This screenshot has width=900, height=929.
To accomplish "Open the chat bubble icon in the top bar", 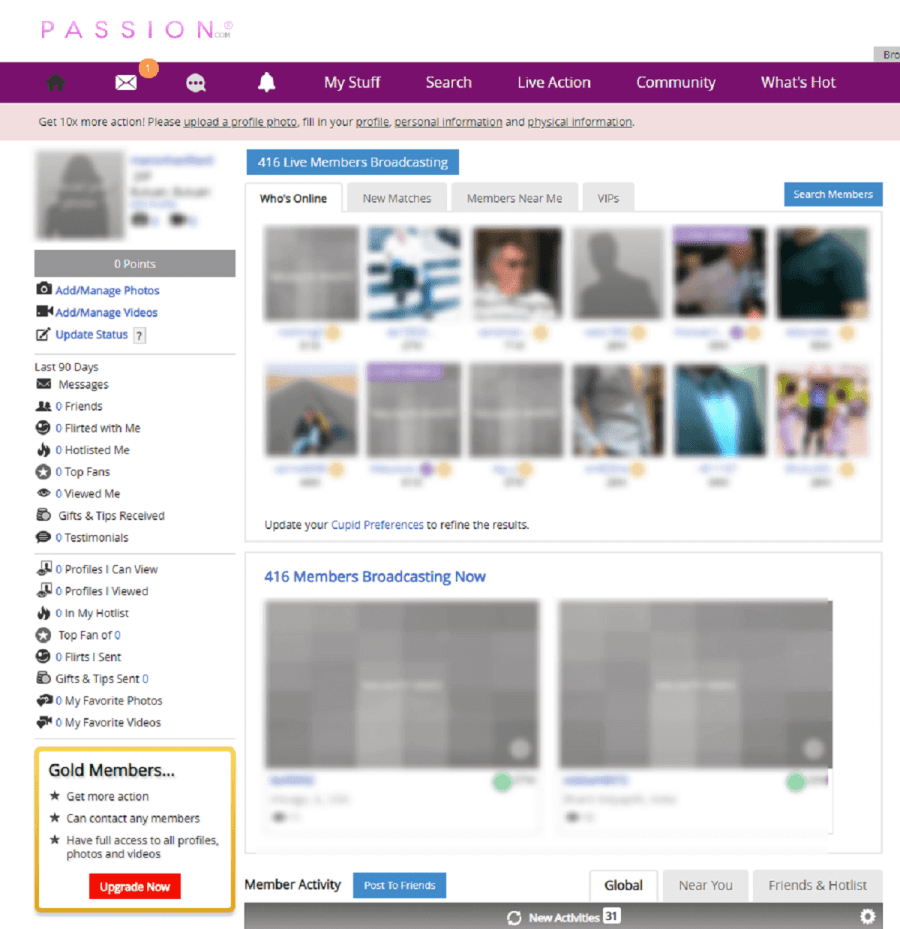I will click(x=196, y=82).
